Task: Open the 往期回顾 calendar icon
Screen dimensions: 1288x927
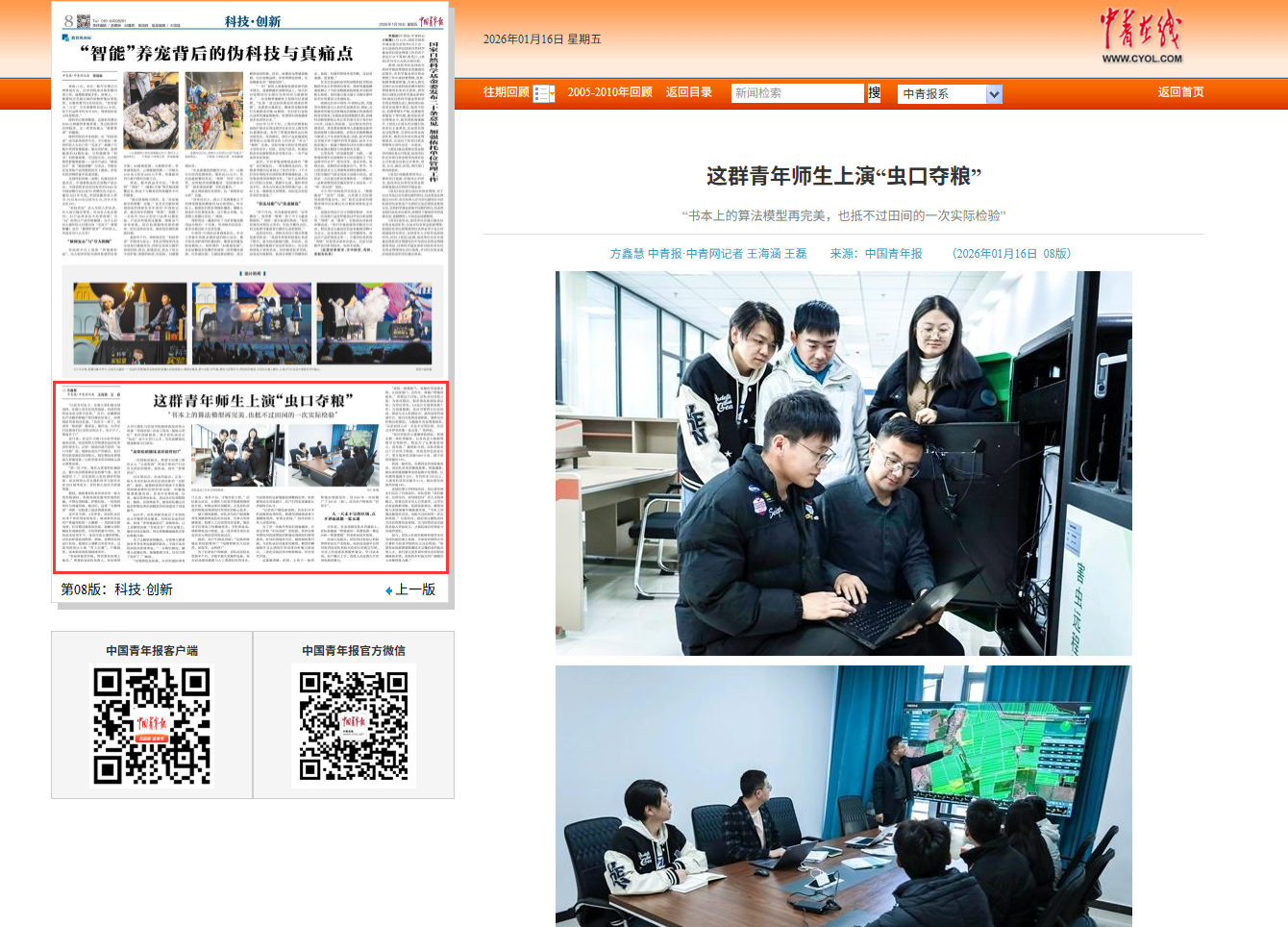Action: 544,93
